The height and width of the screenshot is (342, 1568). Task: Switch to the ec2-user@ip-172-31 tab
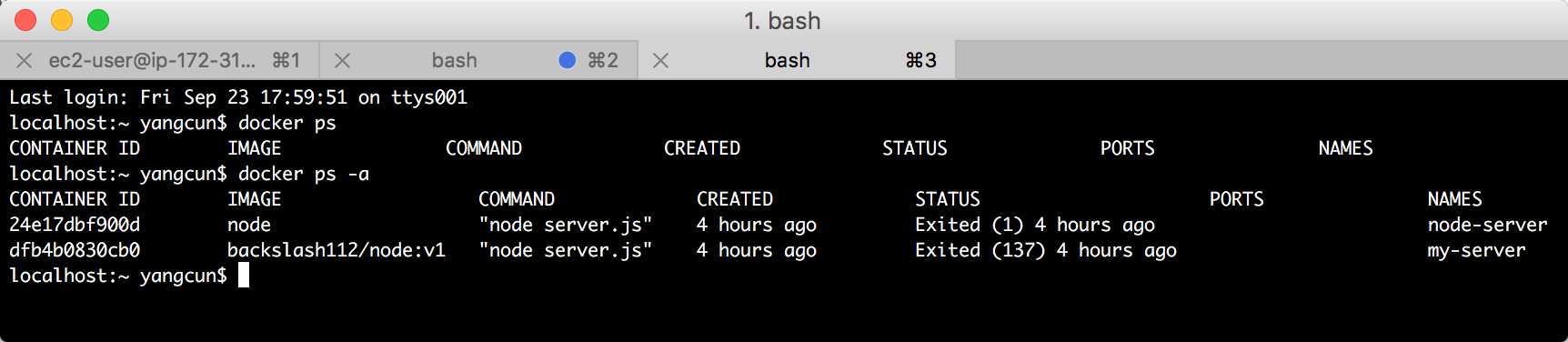(x=160, y=60)
